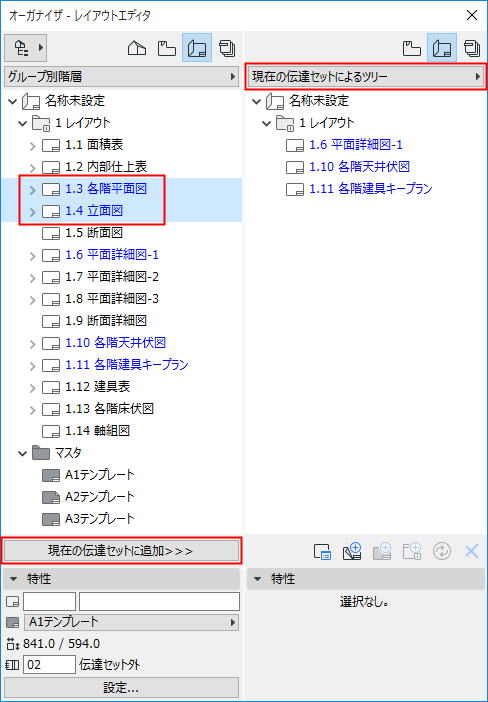Select right panel 1.11 各階建具キープラン

tap(371, 188)
